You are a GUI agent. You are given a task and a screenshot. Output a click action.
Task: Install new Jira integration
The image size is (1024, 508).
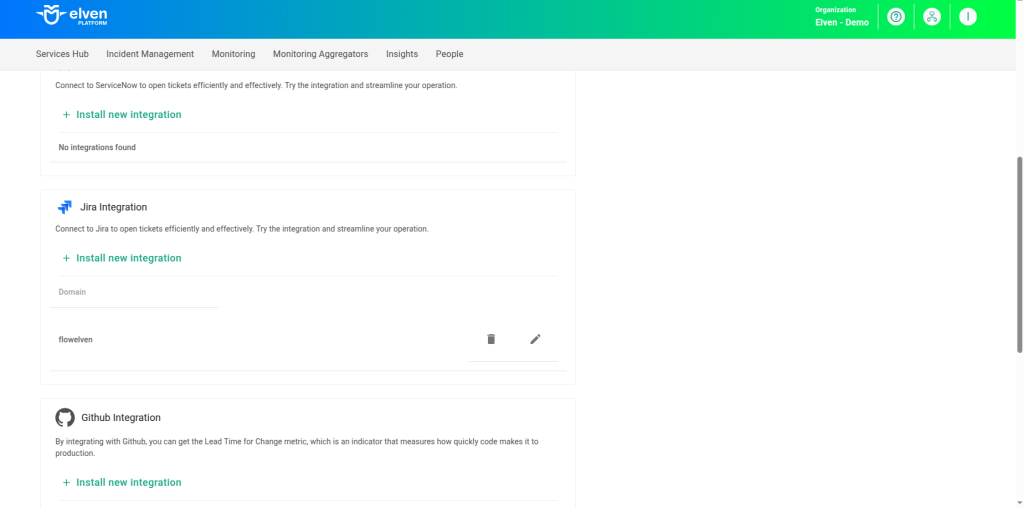pyautogui.click(x=122, y=258)
